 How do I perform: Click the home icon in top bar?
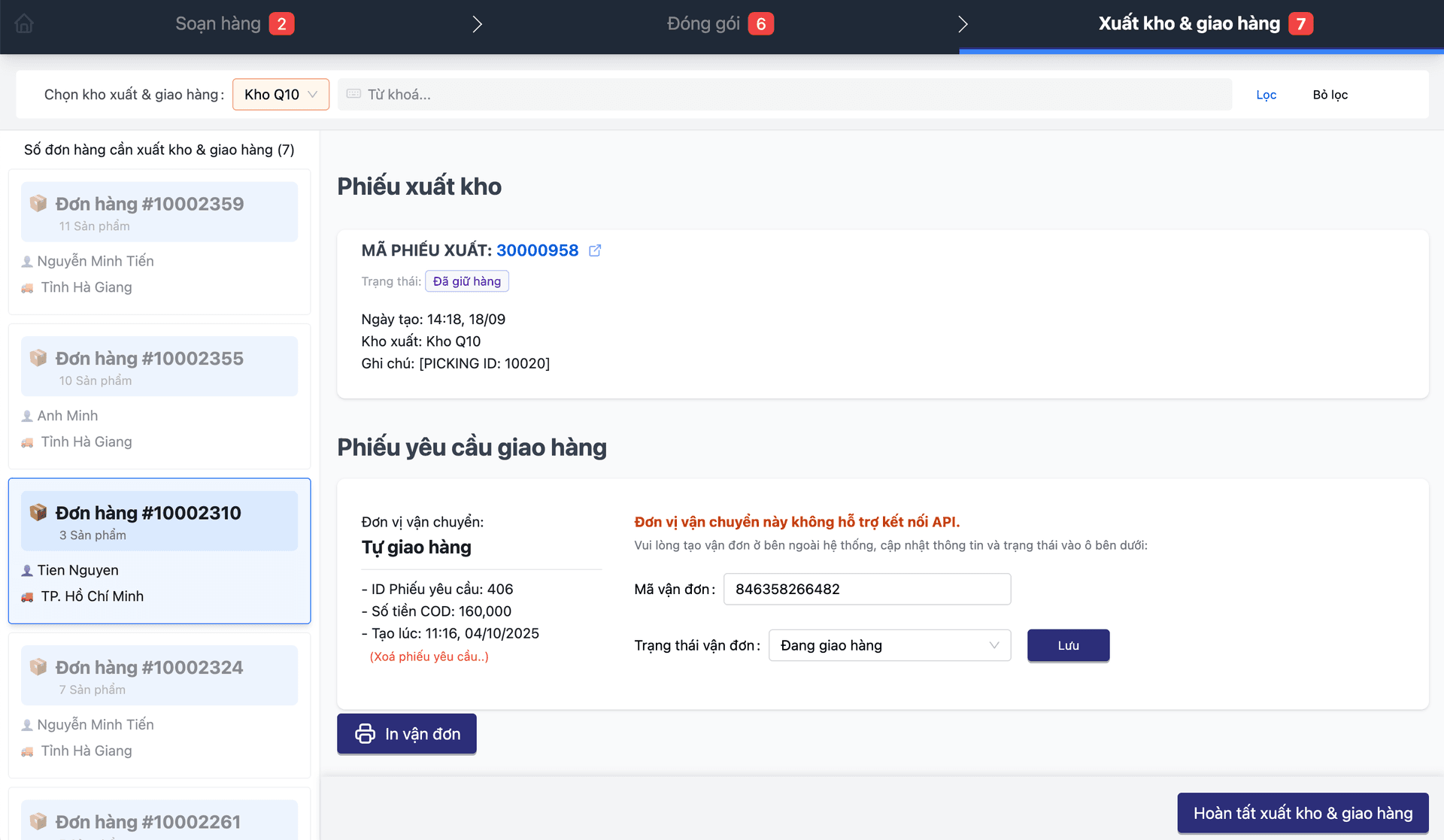(x=24, y=24)
